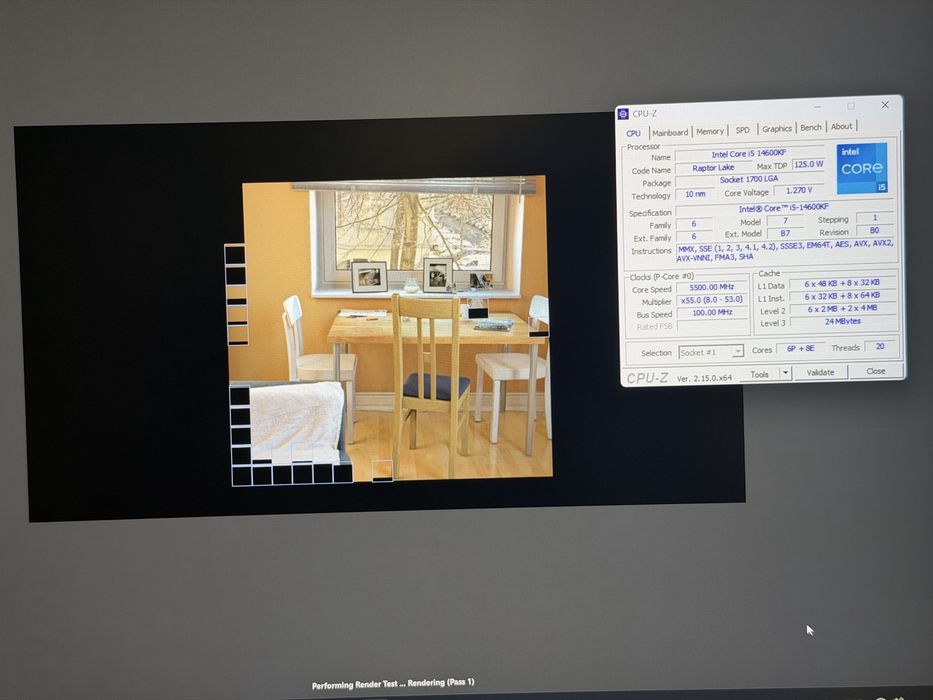Minimize the CPU-Z window
Image resolution: width=933 pixels, height=700 pixels.
coord(819,106)
